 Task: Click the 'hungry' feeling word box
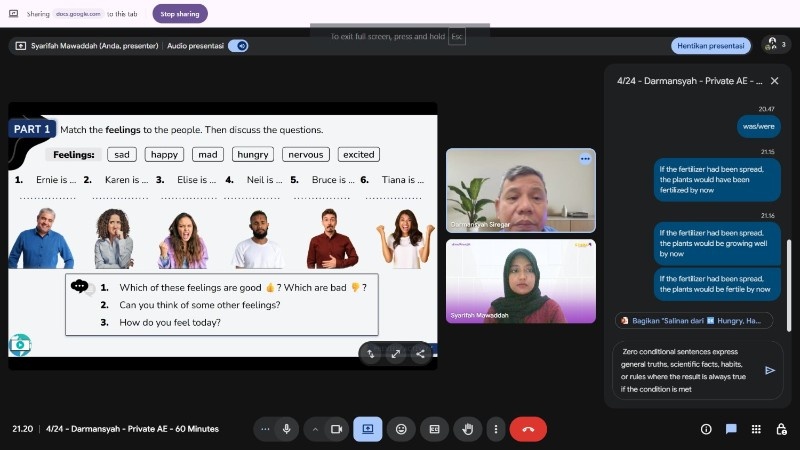point(253,155)
